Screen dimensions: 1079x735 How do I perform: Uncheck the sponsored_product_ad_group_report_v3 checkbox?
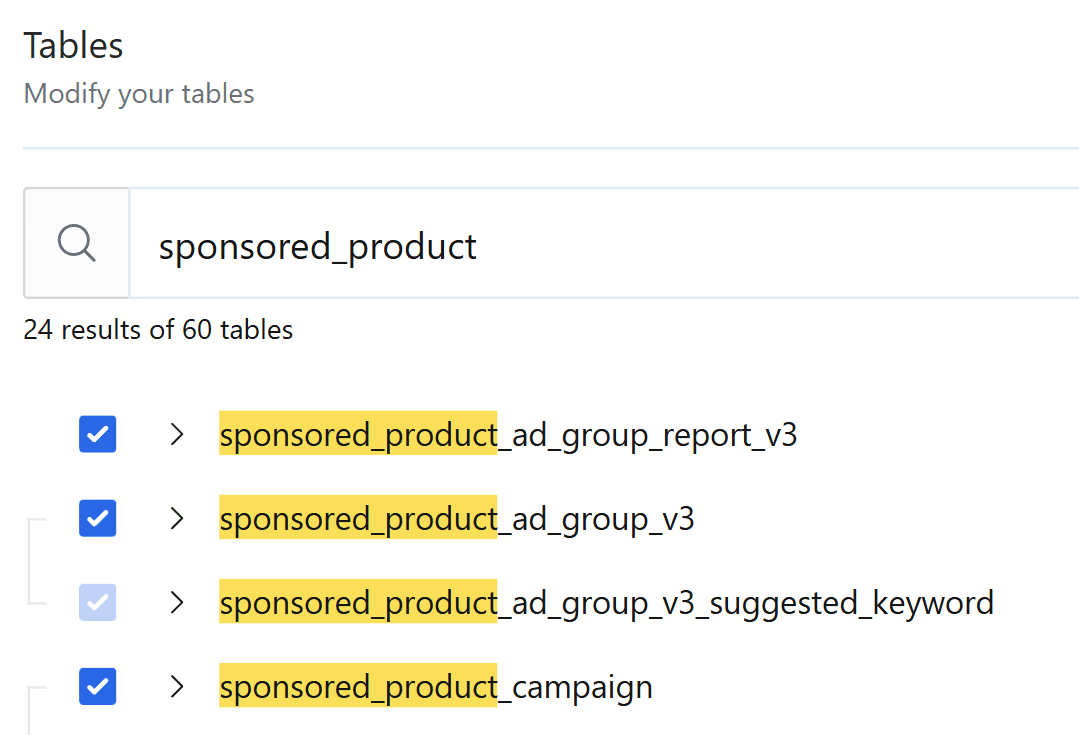97,434
